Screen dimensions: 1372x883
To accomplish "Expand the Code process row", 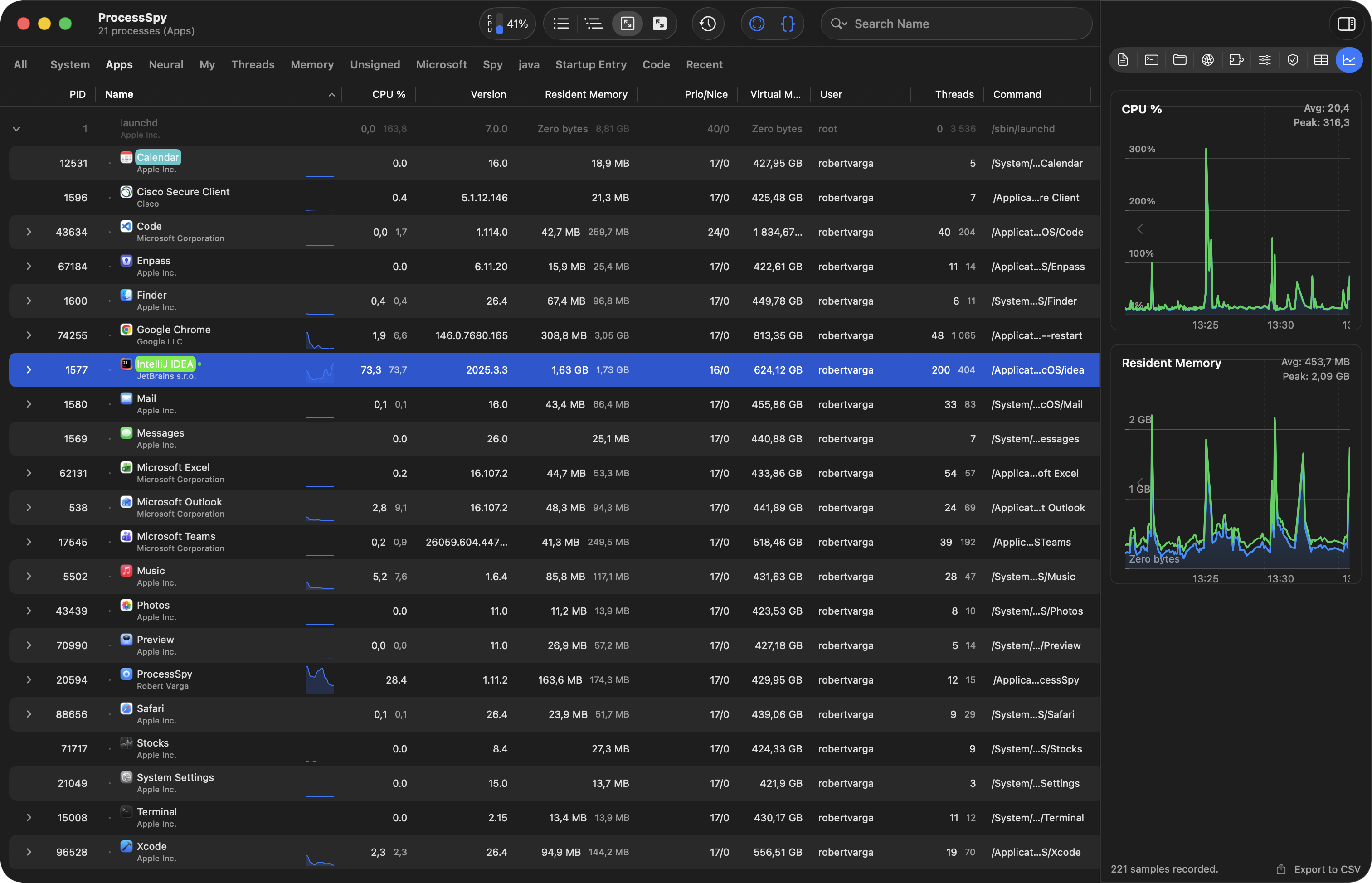I will 29,232.
